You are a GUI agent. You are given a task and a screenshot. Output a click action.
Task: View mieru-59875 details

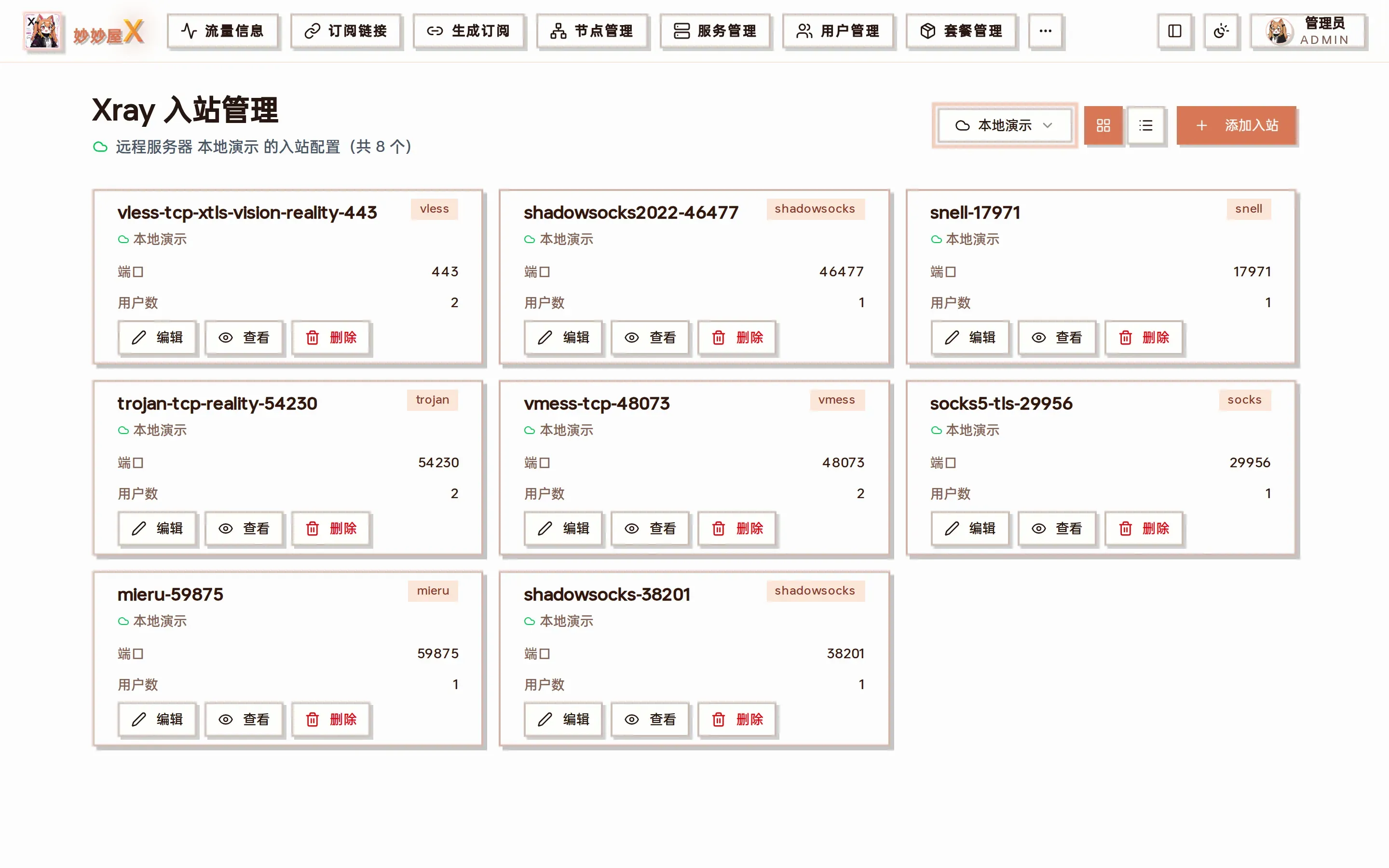coord(244,719)
